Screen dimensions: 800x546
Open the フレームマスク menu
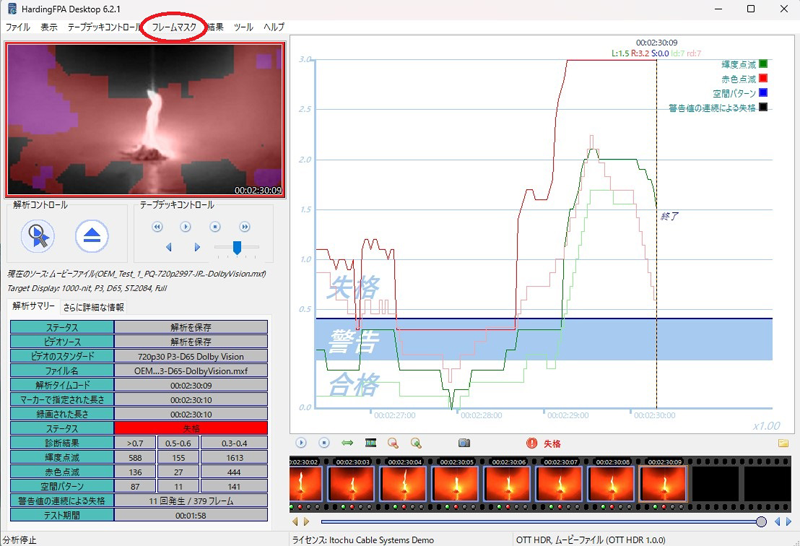click(174, 27)
